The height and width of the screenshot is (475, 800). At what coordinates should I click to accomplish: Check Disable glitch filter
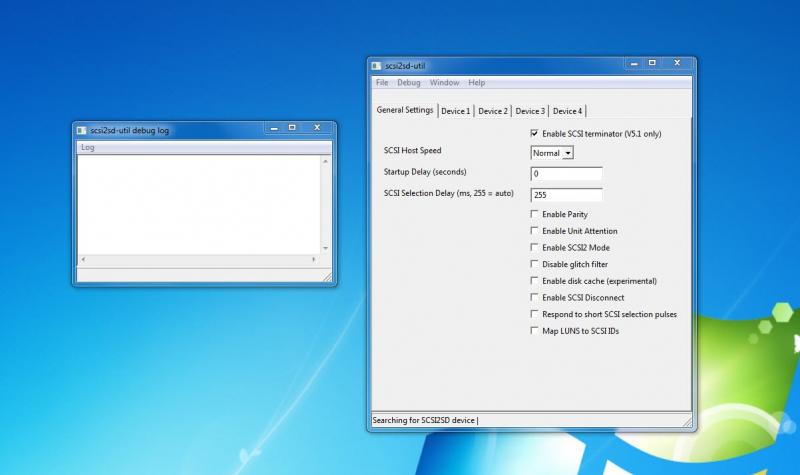(534, 264)
